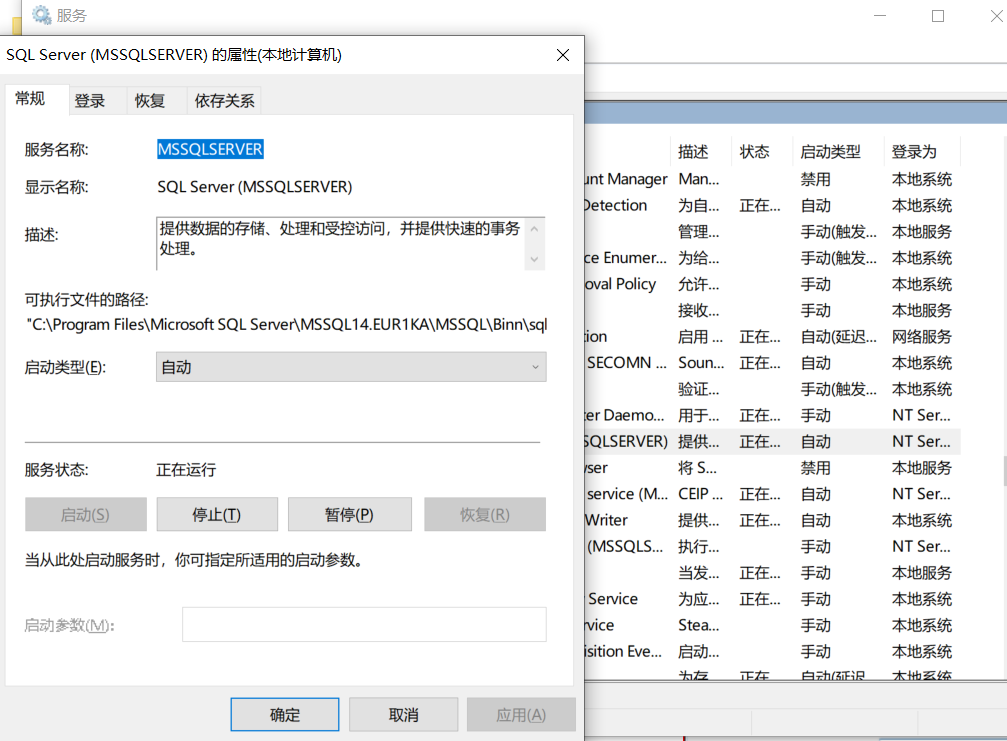Select the 'SECOMN ...' service row
Image resolution: width=1007 pixels, height=741 pixels.
[771, 363]
